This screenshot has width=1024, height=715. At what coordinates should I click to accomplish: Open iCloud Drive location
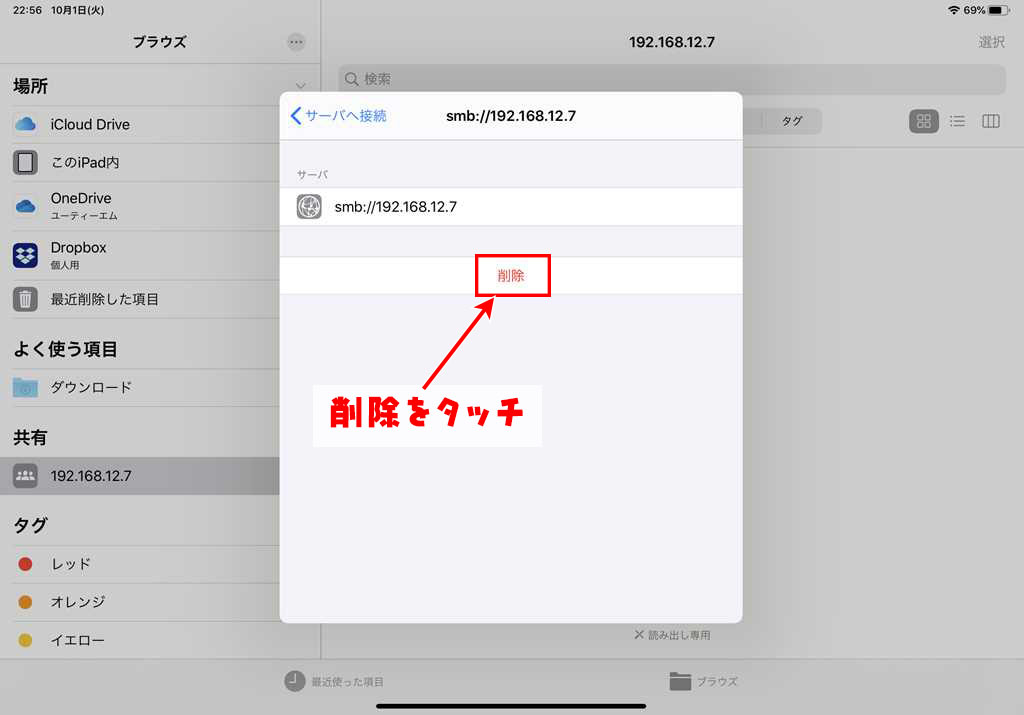[x=145, y=124]
